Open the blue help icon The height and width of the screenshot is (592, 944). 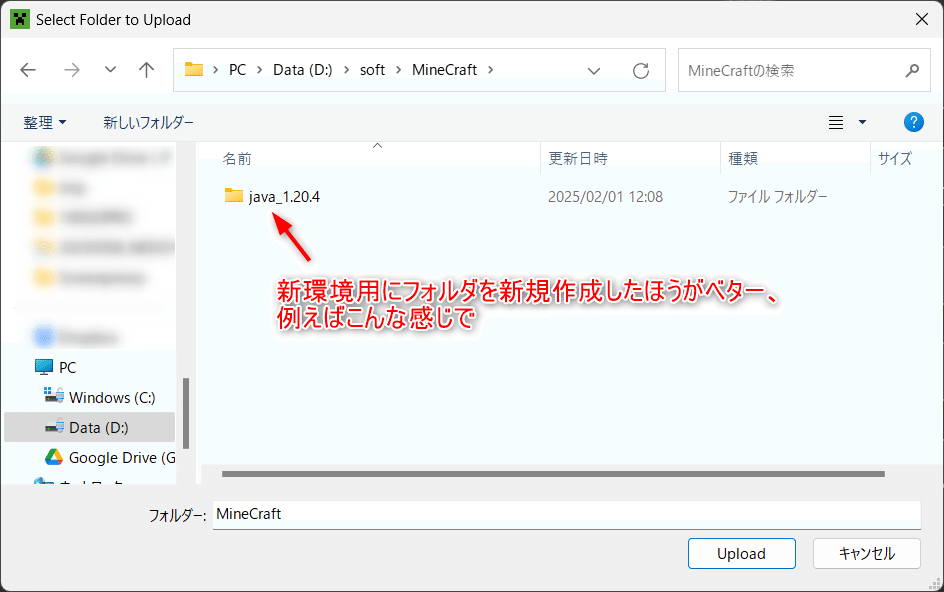[913, 122]
